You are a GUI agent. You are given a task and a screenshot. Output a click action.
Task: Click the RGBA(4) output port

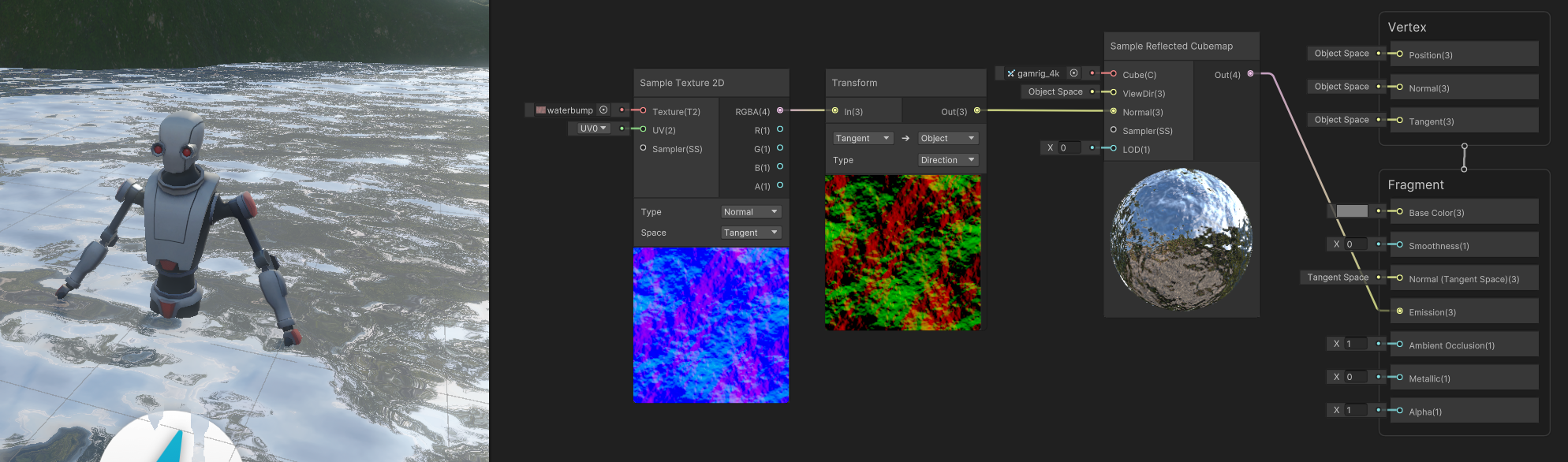[x=780, y=110]
